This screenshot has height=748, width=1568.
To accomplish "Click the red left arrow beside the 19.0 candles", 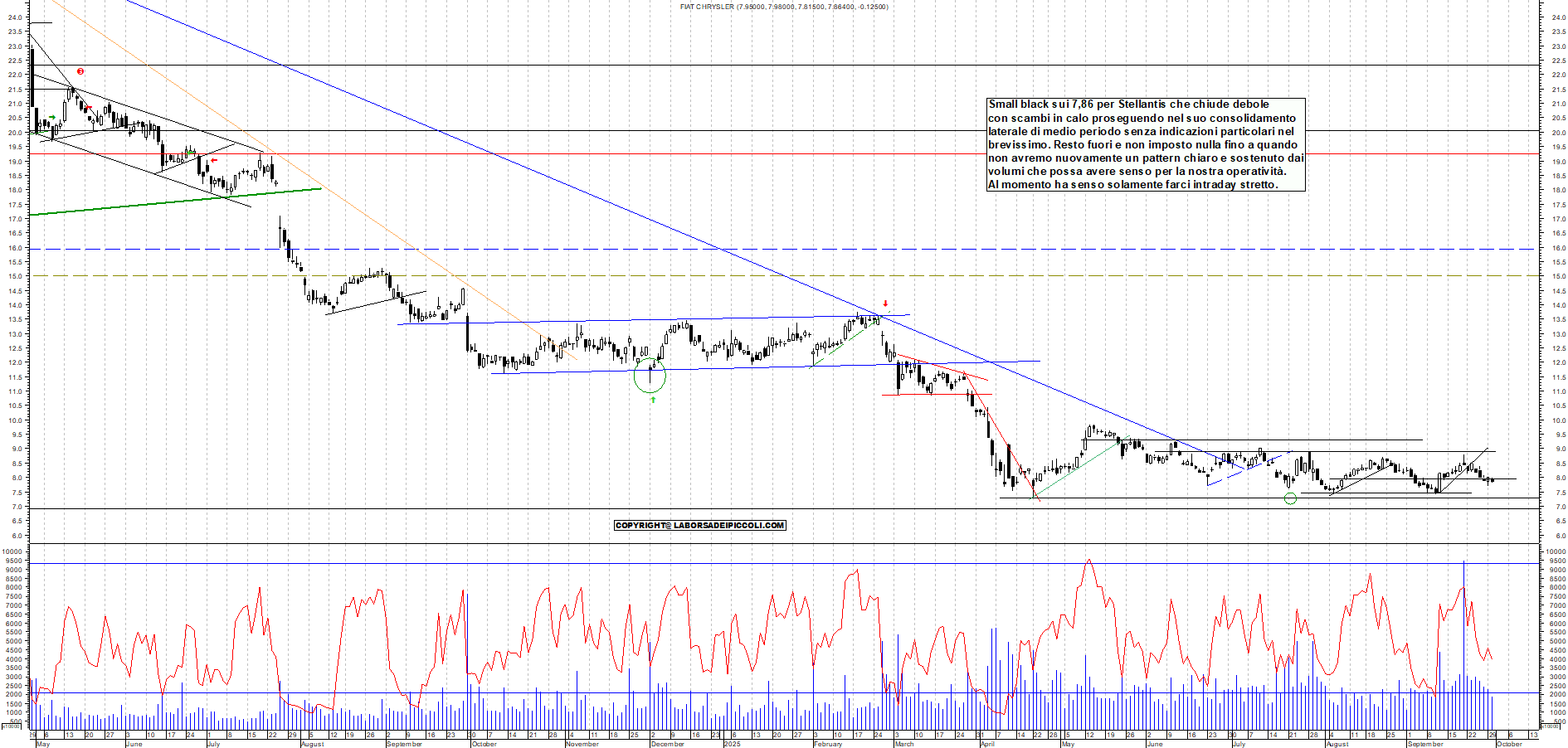I will pos(214,161).
